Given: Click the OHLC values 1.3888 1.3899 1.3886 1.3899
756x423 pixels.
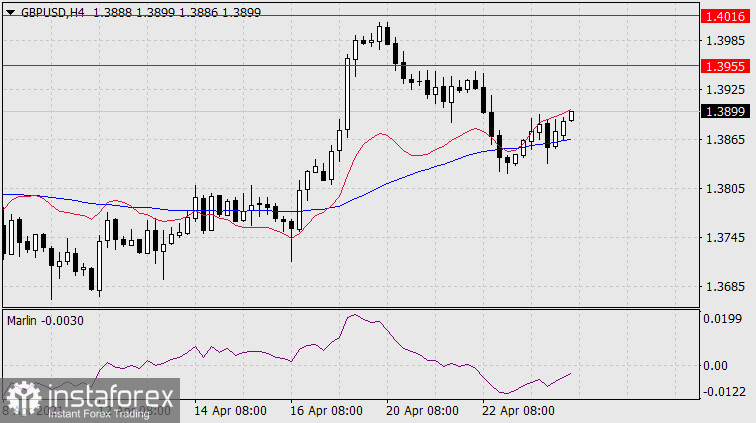Looking at the screenshot, I should click(x=176, y=13).
